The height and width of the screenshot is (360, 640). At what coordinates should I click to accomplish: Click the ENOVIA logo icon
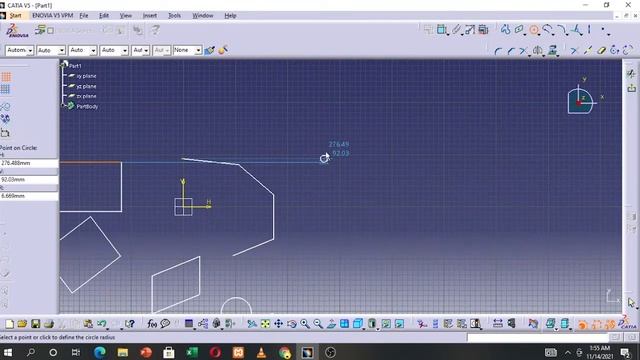pyautogui.click(x=17, y=31)
